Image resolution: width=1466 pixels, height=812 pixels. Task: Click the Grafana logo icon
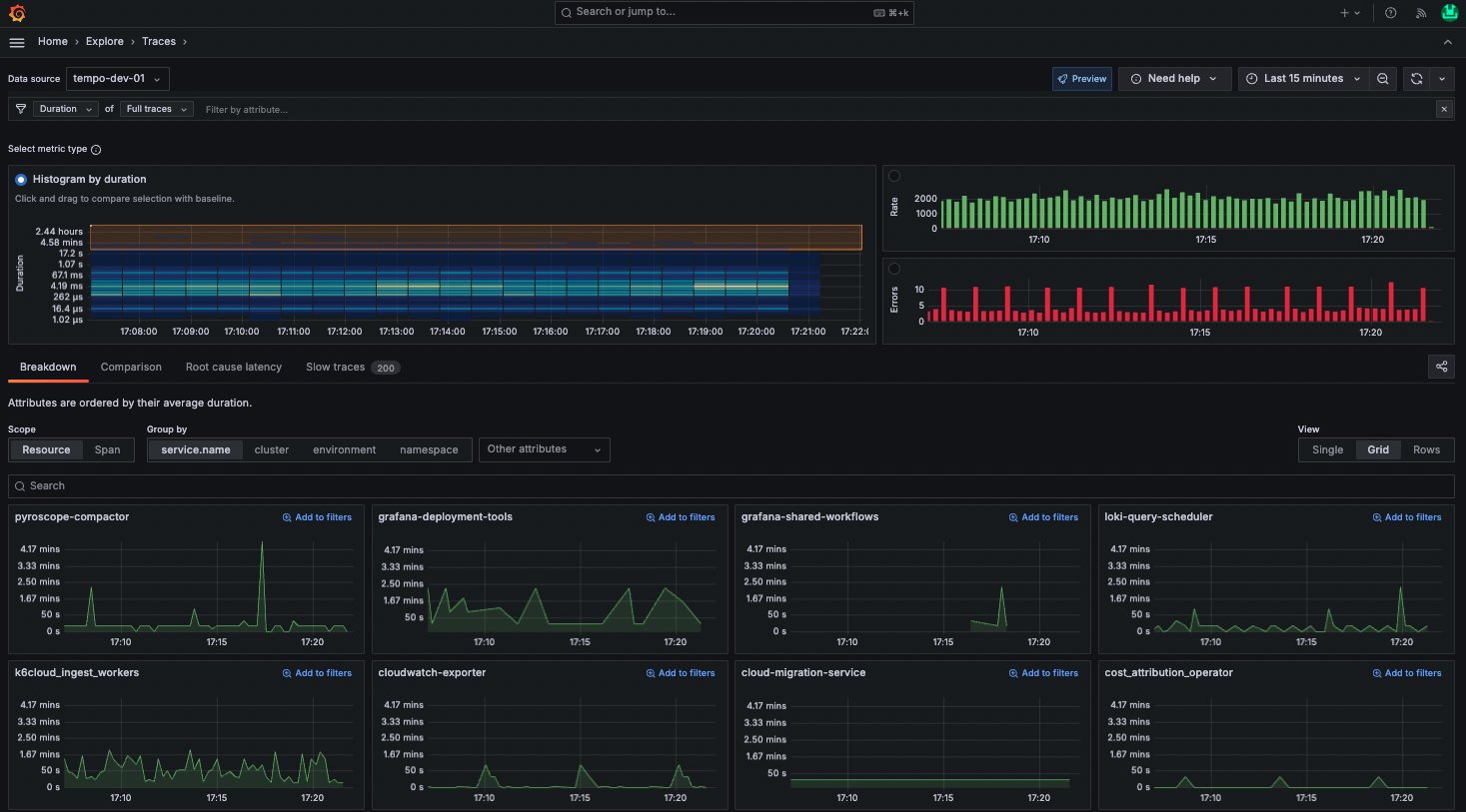click(x=17, y=13)
